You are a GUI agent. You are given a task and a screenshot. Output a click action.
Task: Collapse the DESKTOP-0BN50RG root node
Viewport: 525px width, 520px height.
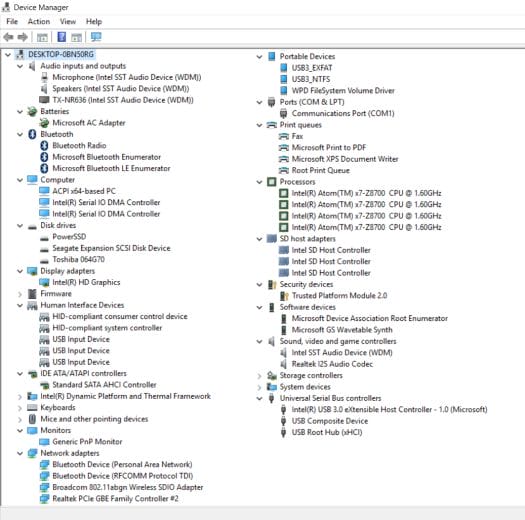pos(8,55)
